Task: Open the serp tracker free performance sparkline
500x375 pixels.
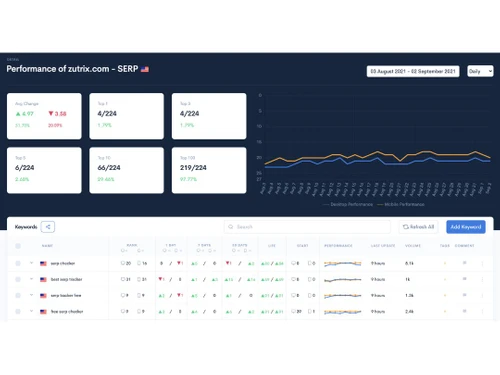Action: (343, 295)
